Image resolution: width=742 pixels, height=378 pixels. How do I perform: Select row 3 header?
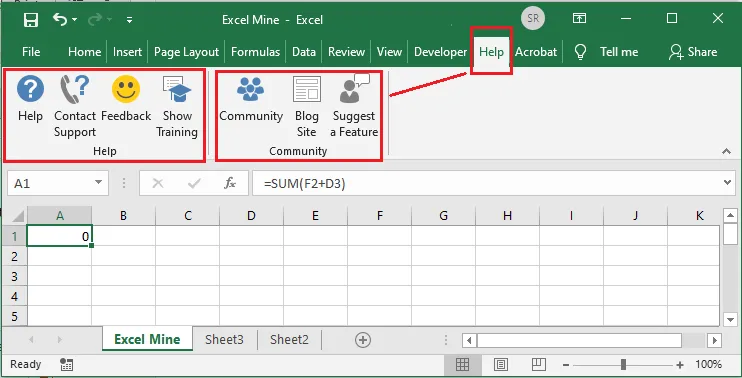click(x=14, y=276)
